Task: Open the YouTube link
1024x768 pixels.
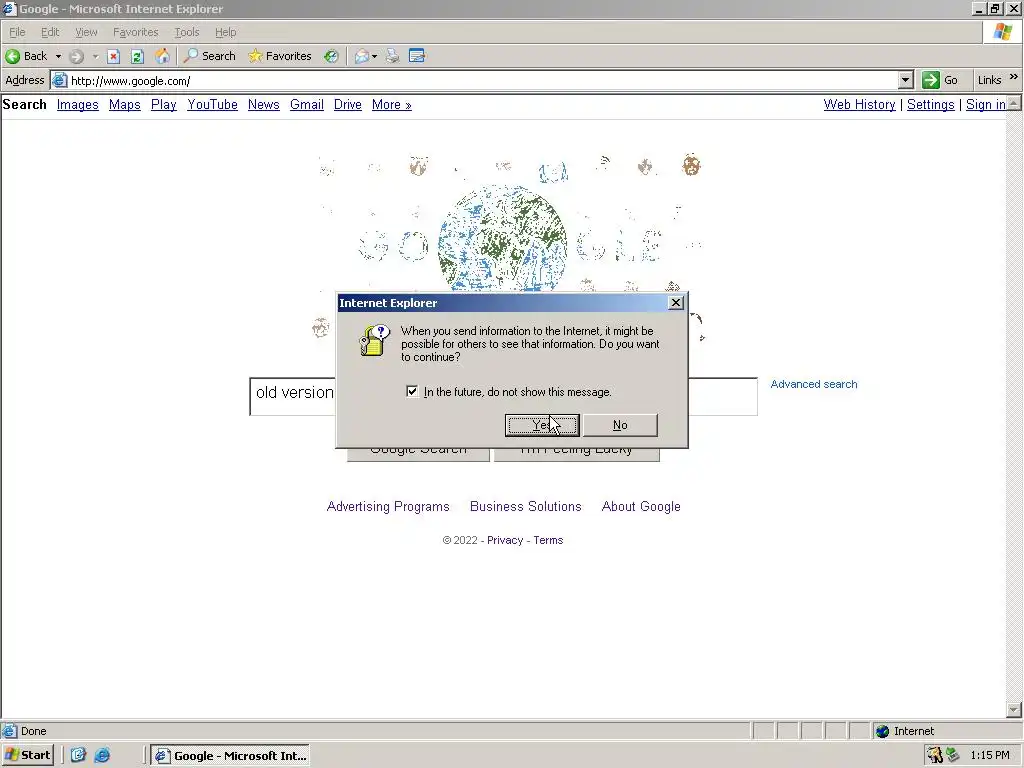Action: pyautogui.click(x=212, y=104)
